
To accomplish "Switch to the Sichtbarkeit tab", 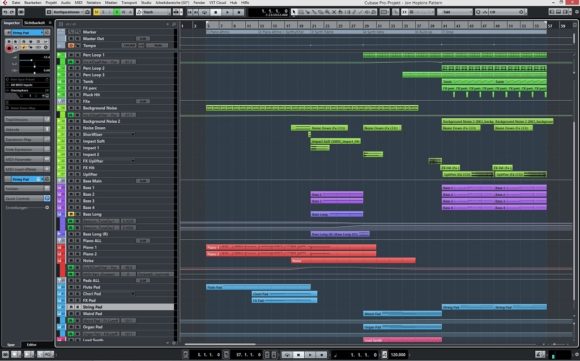I will coord(34,23).
